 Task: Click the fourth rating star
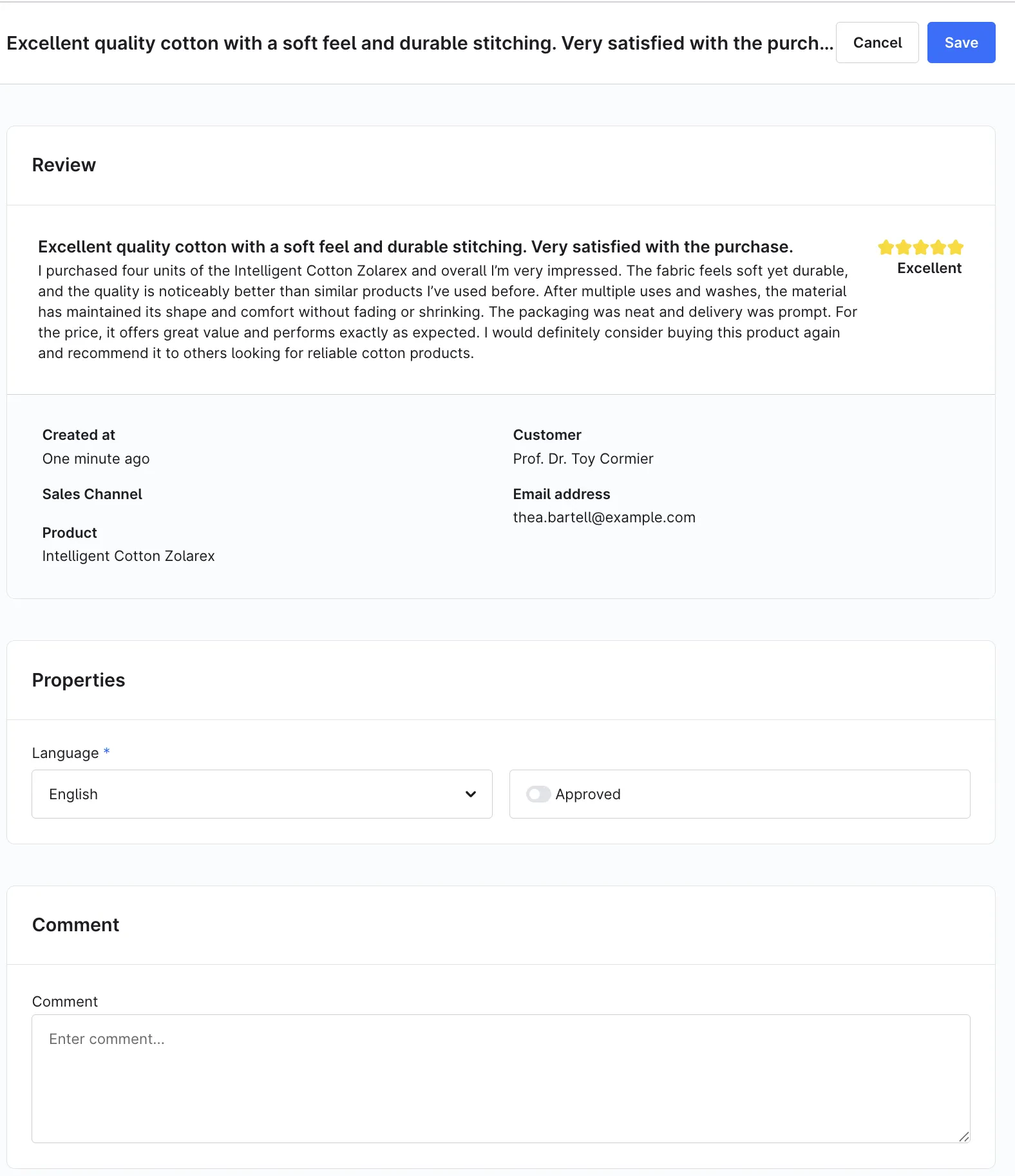[x=938, y=247]
